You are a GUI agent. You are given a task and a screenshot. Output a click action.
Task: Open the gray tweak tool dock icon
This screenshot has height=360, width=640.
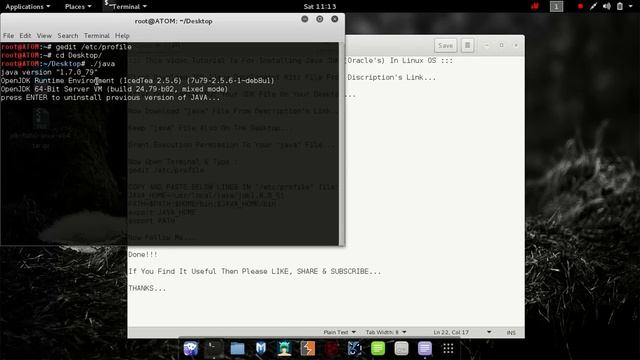401,348
